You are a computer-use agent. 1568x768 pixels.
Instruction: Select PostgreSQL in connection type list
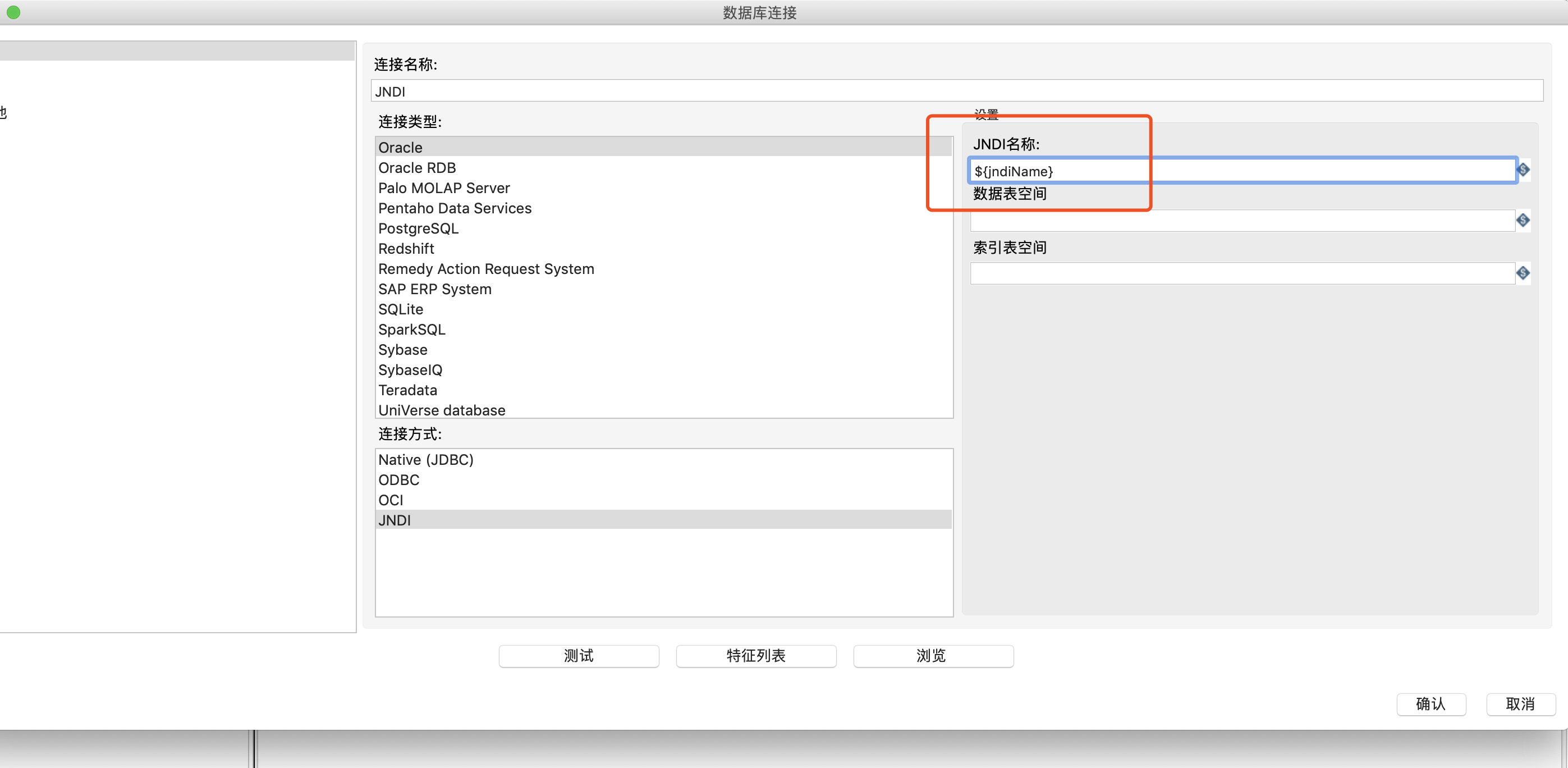point(418,228)
